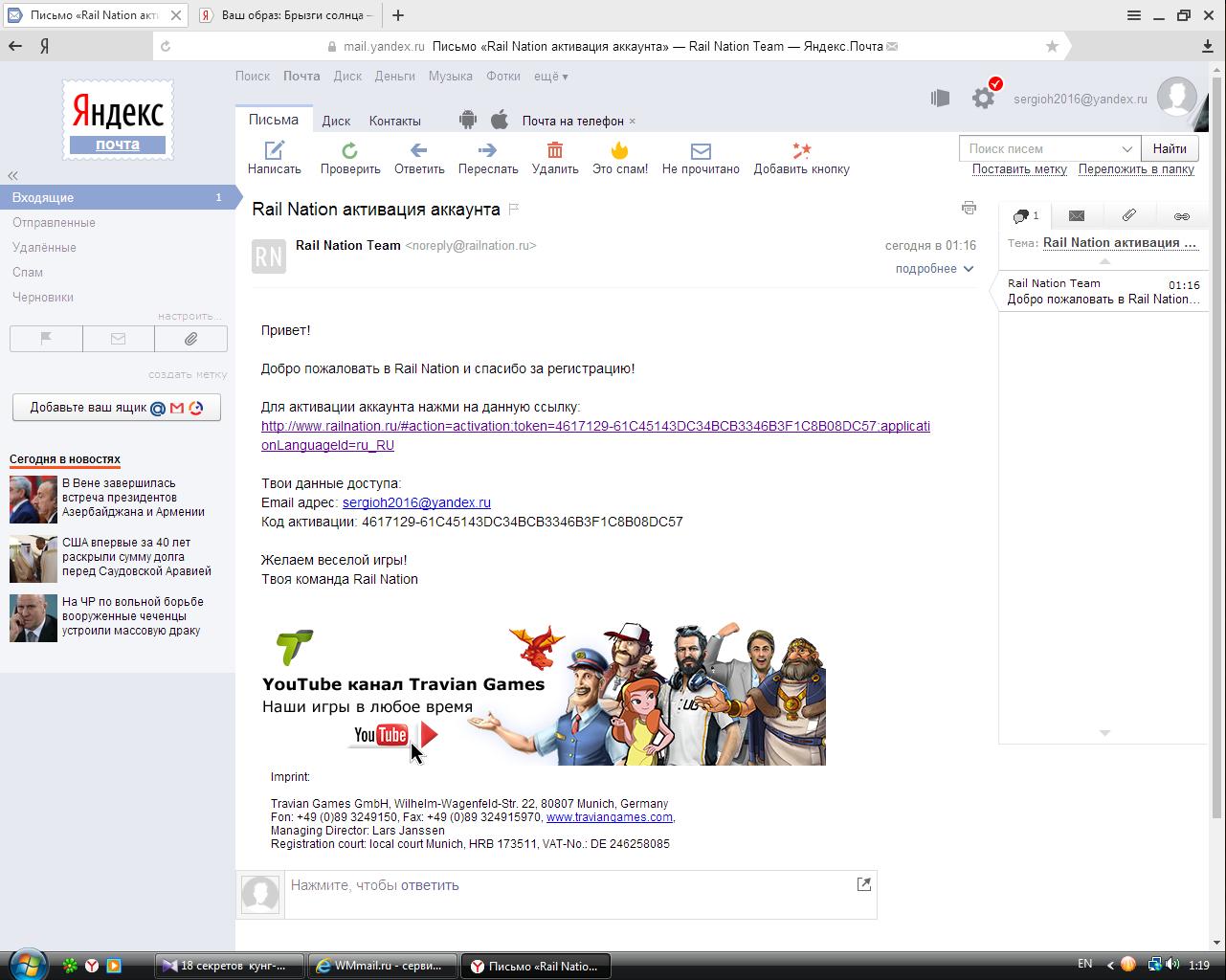Click the YouTube Travian Games banner
The image size is (1226, 980).
[544, 693]
